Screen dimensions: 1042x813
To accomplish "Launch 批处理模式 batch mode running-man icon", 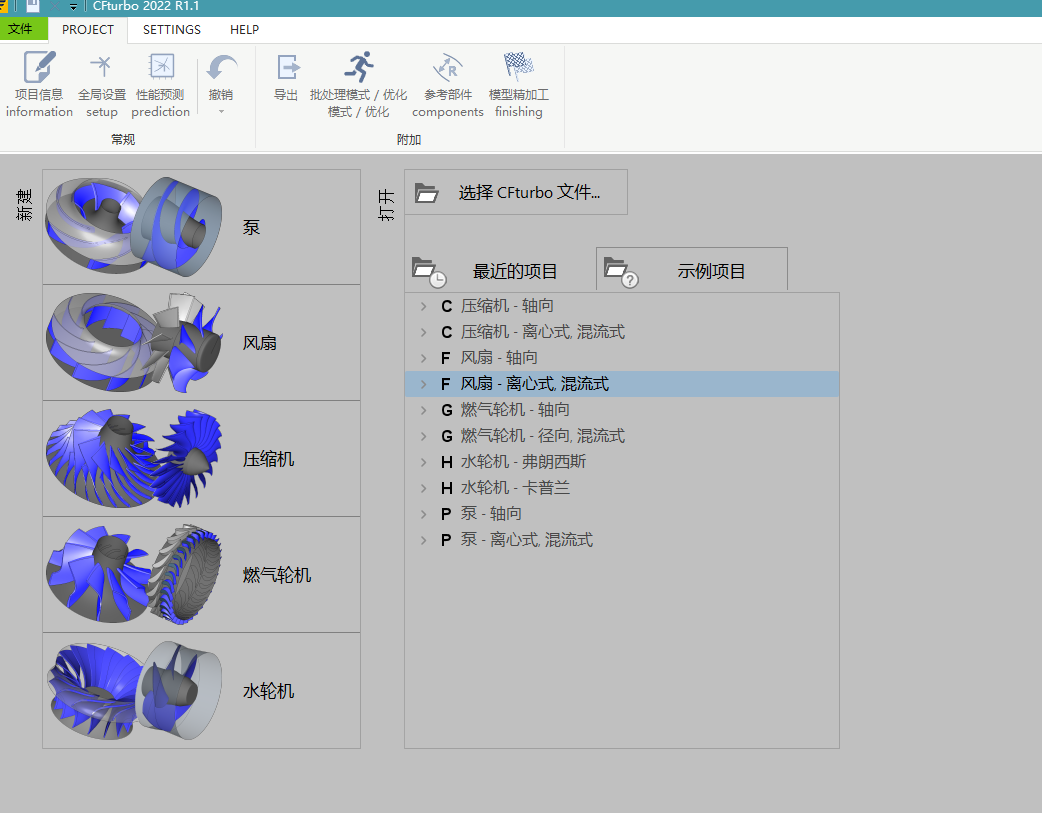I will [x=358, y=68].
